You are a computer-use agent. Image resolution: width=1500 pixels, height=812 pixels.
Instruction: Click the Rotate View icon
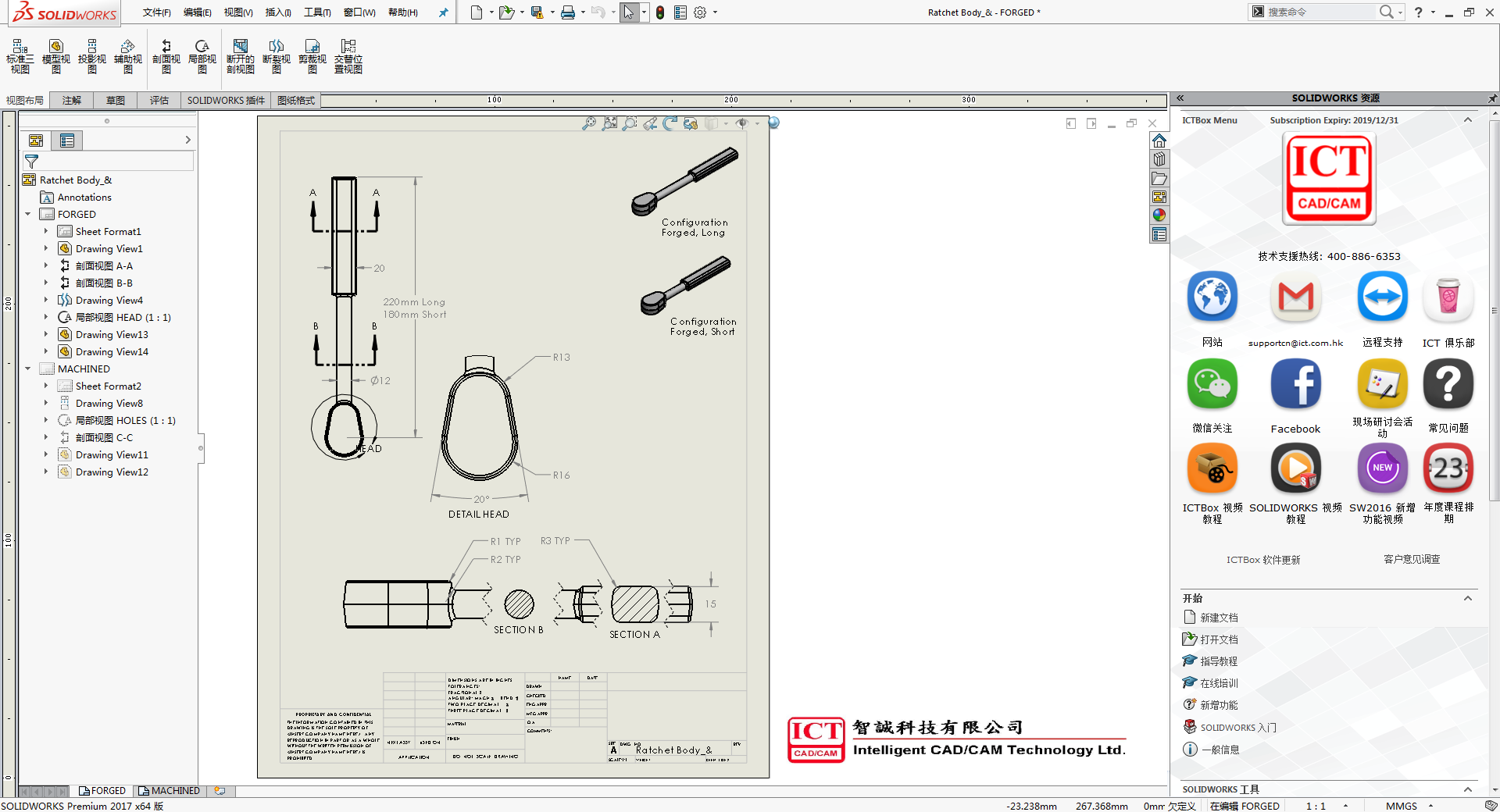(x=670, y=123)
